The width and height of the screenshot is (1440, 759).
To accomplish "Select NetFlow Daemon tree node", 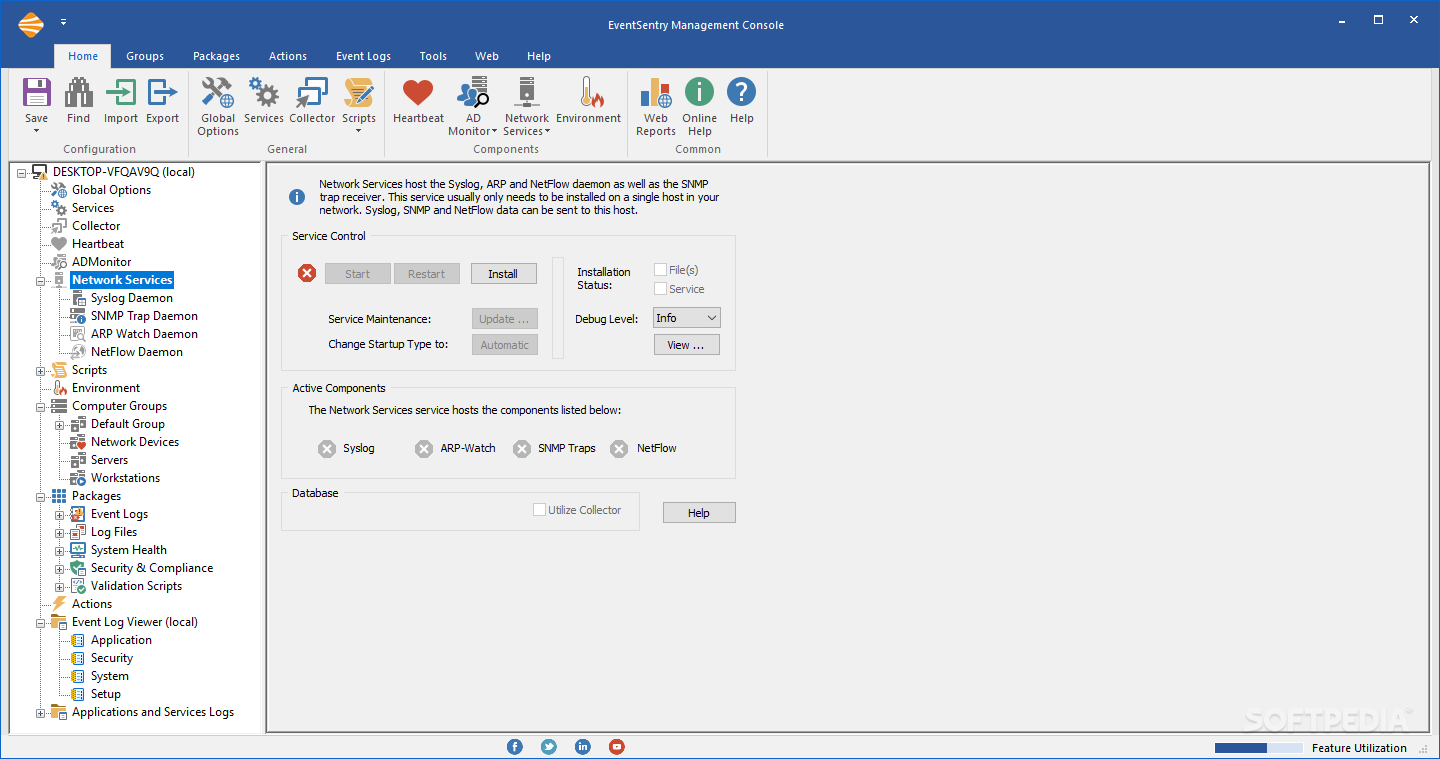I will 137,352.
